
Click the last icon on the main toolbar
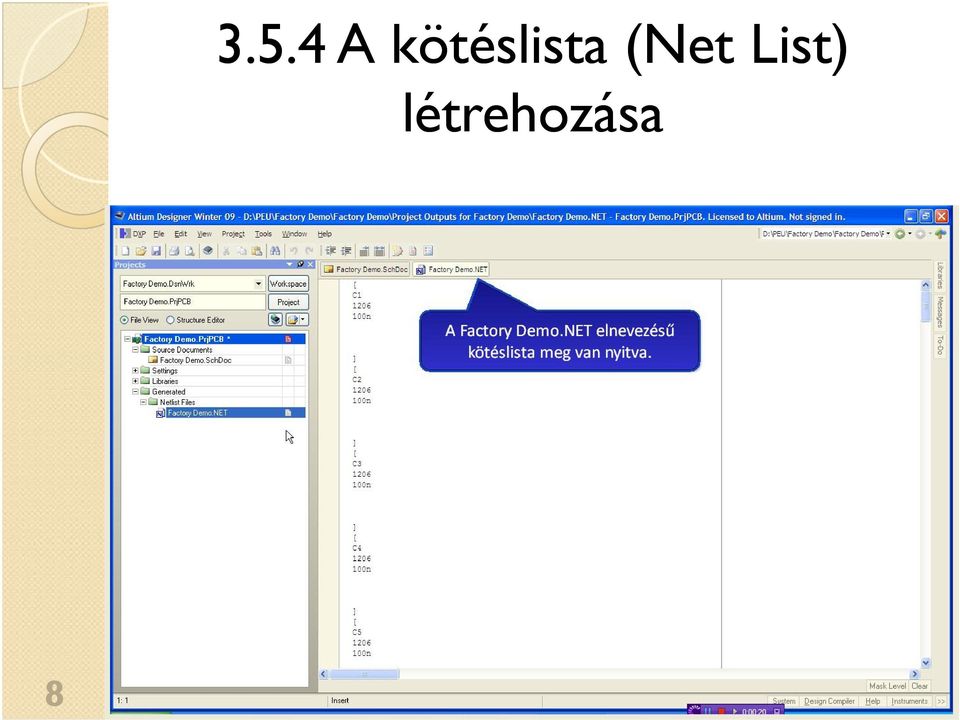coord(428,251)
